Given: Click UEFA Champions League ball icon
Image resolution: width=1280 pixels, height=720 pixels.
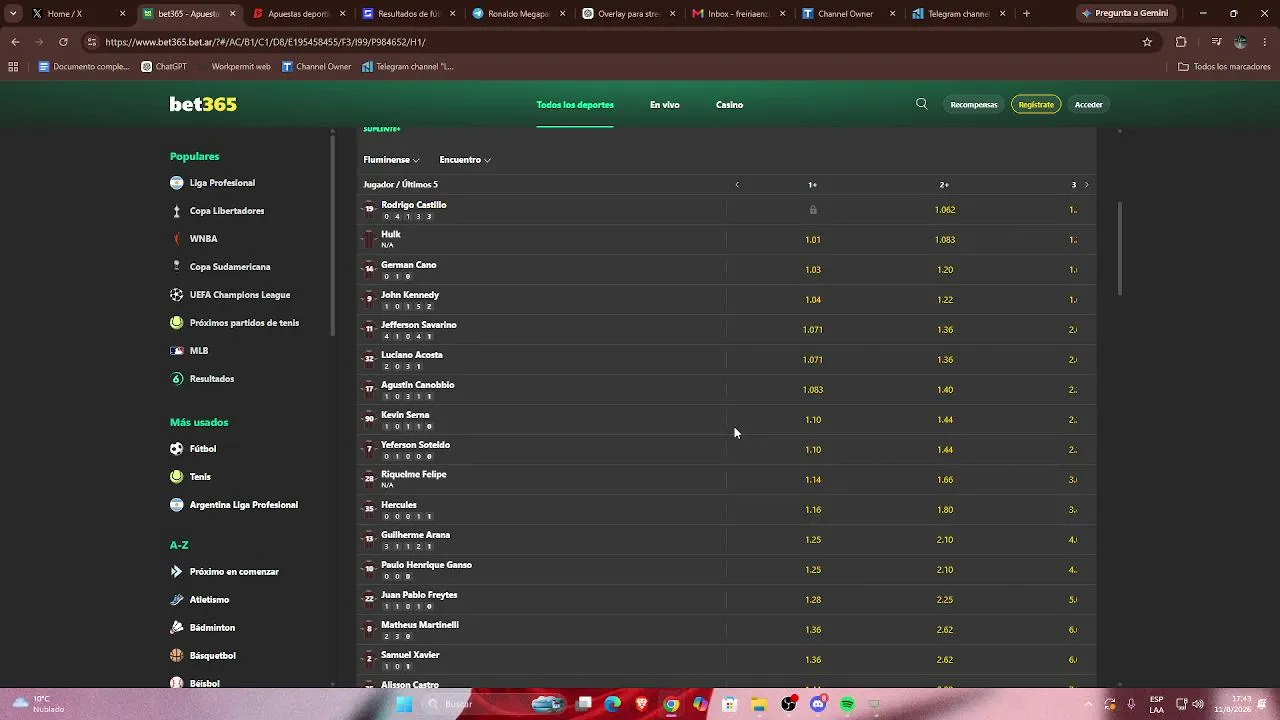Looking at the screenshot, I should [177, 295].
